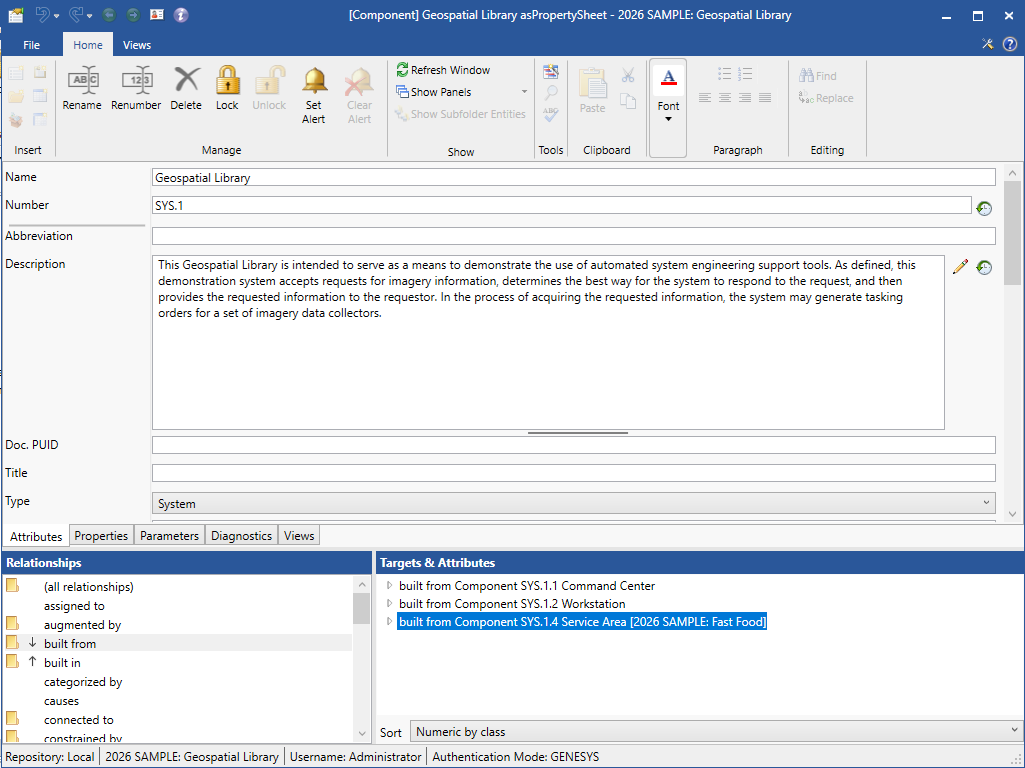This screenshot has width=1025, height=768.
Task: Switch to the Views ribbon tab
Action: [x=137, y=45]
